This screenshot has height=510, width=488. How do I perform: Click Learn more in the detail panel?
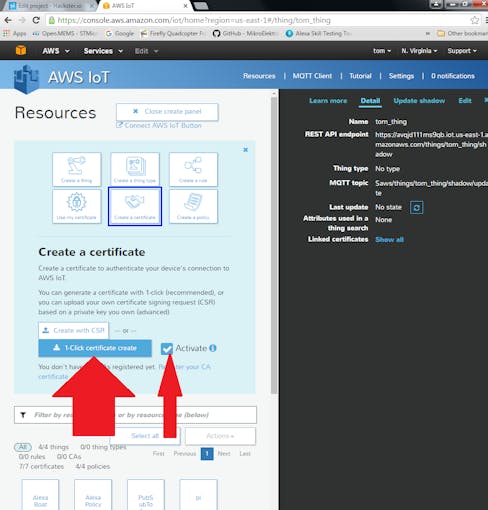pos(328,101)
